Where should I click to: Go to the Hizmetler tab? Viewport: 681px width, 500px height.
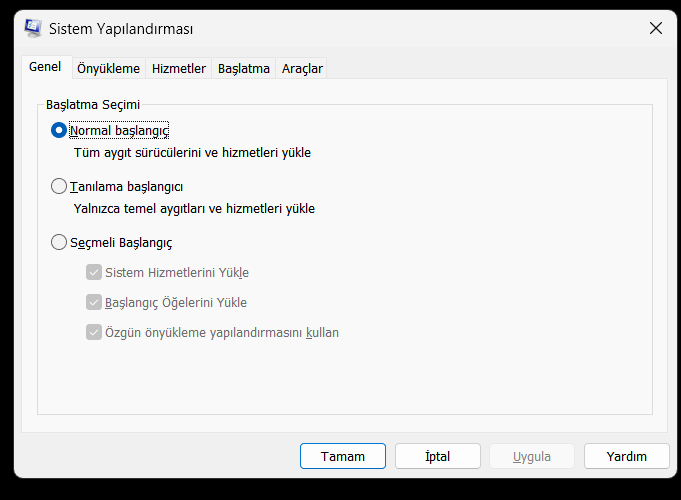click(179, 68)
